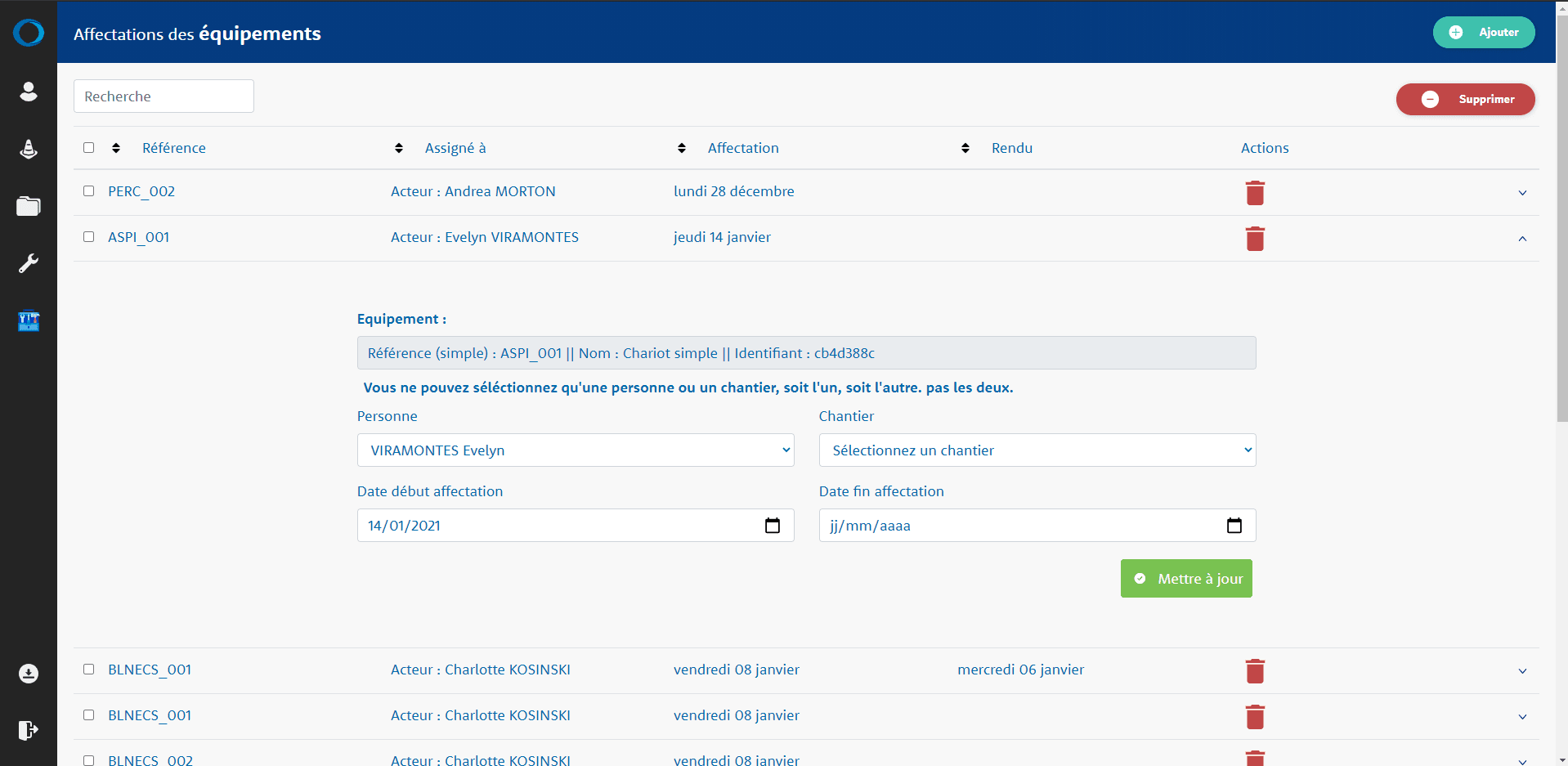Click Acteur : Andrea MORTON cell
Screen dimensions: 1568x766
coord(473,191)
